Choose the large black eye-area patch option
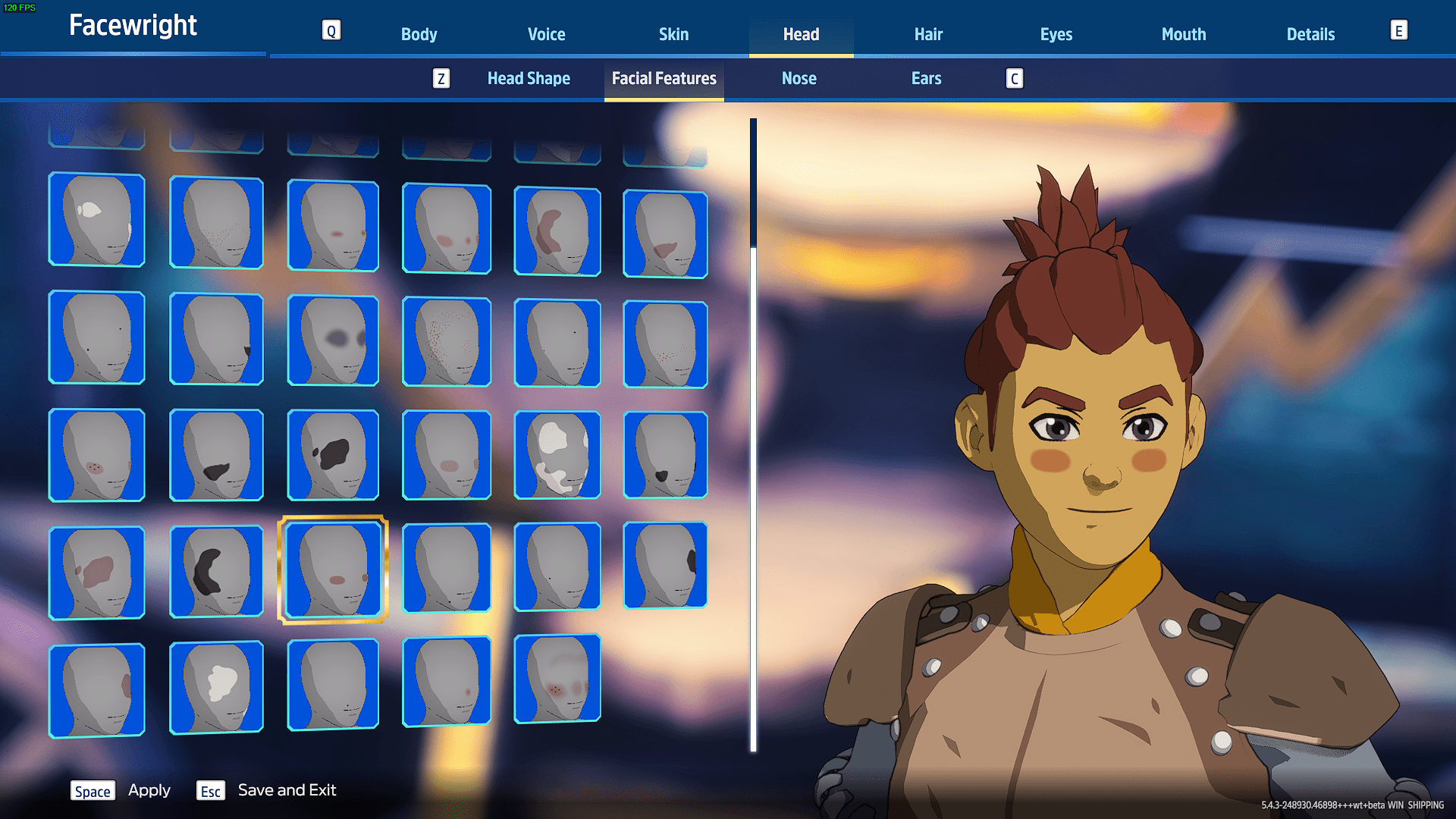 point(333,455)
